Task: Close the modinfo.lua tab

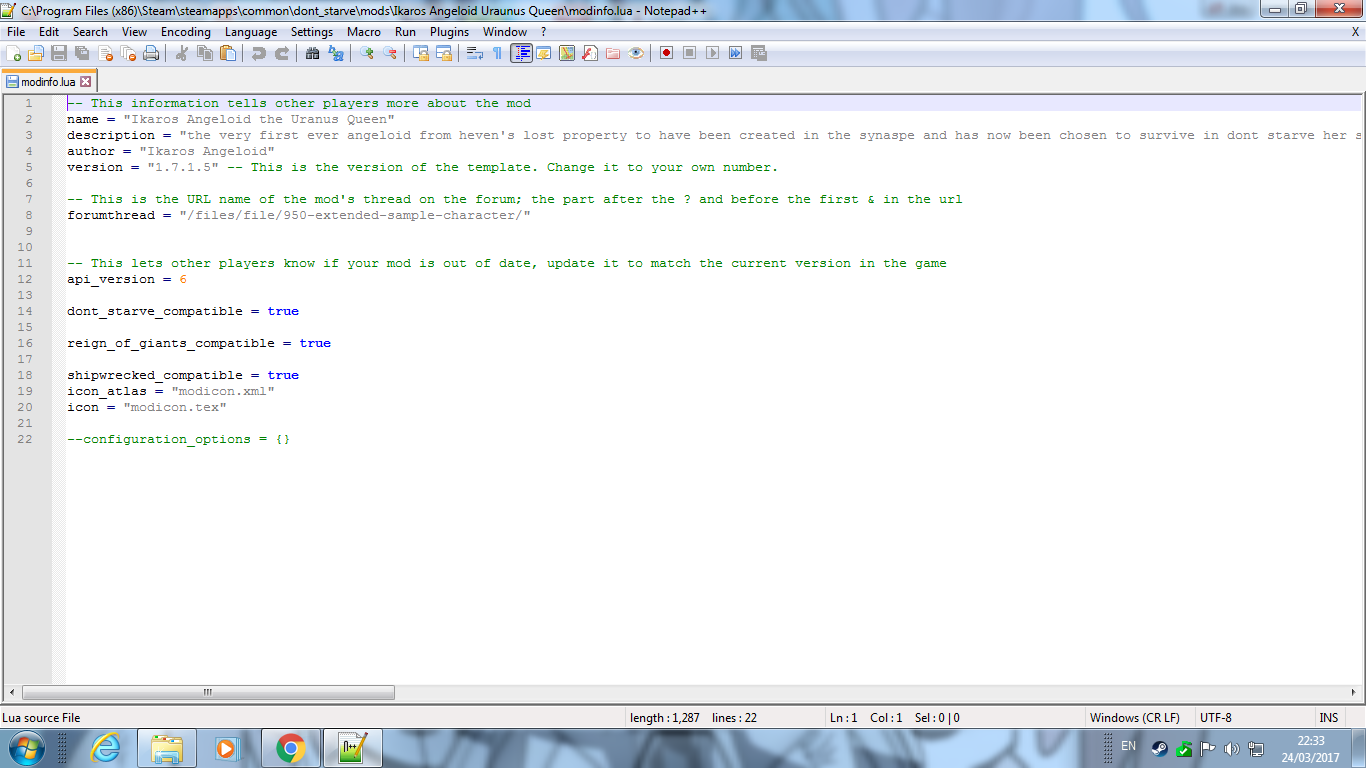Action: (86, 82)
